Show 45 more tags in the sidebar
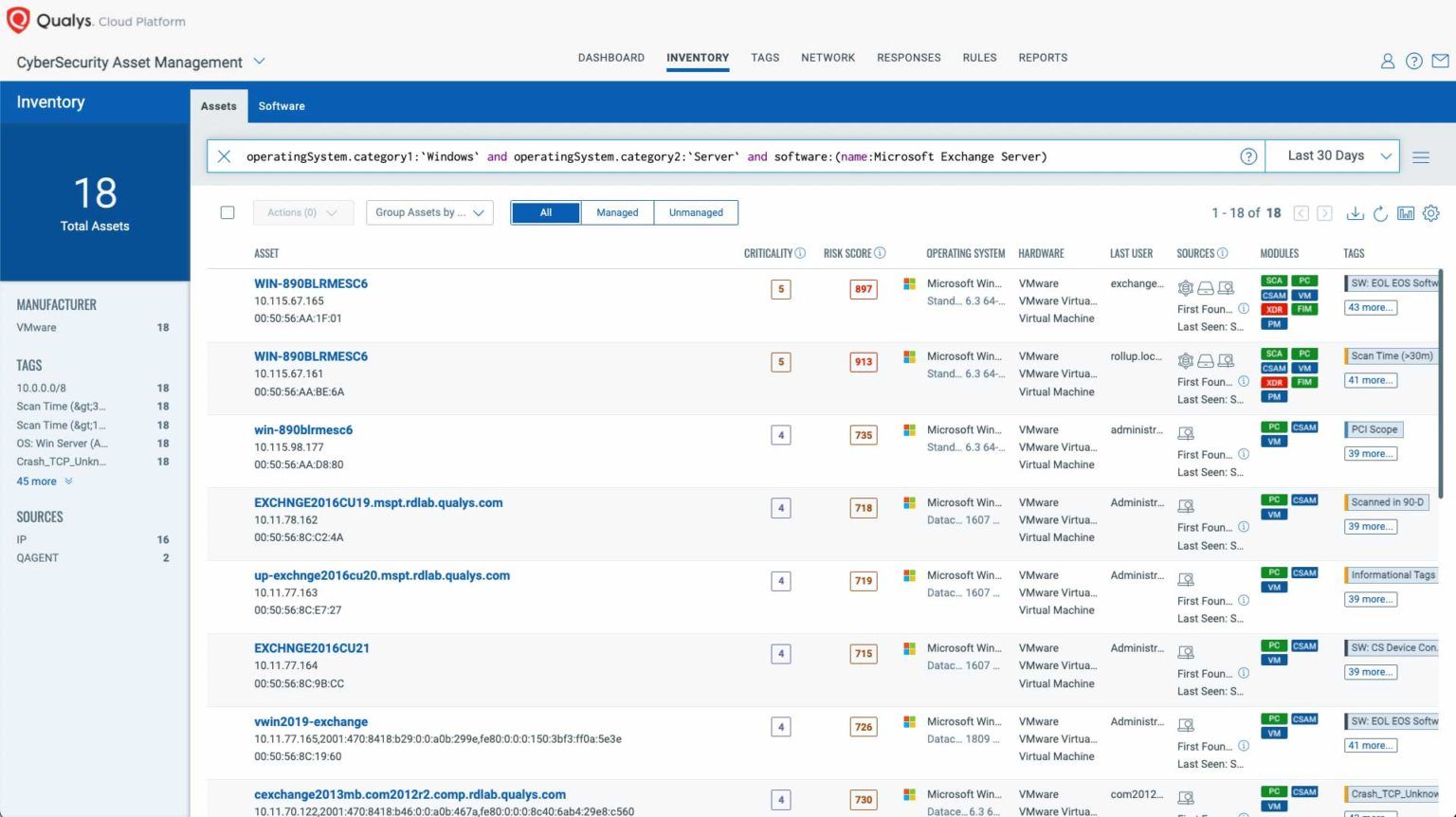The image size is (1456, 817). click(x=38, y=481)
